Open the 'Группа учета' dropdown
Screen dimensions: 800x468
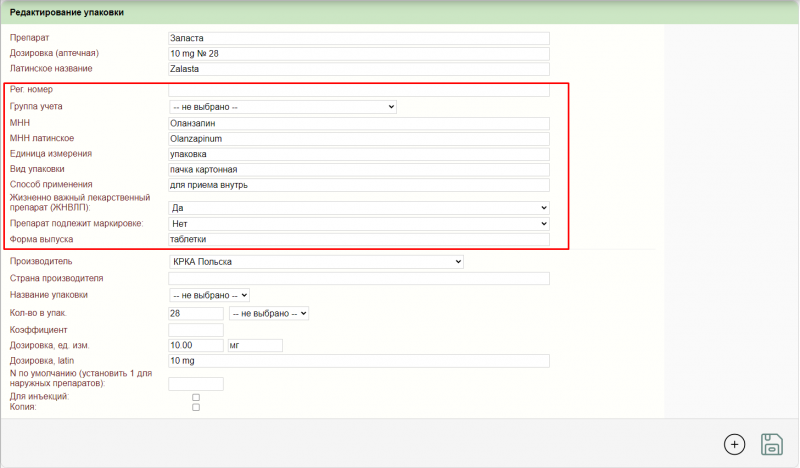(283, 106)
